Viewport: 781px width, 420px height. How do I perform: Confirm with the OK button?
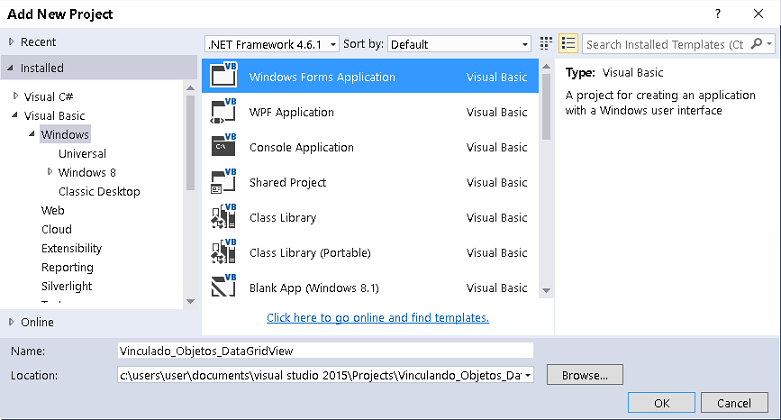[661, 402]
